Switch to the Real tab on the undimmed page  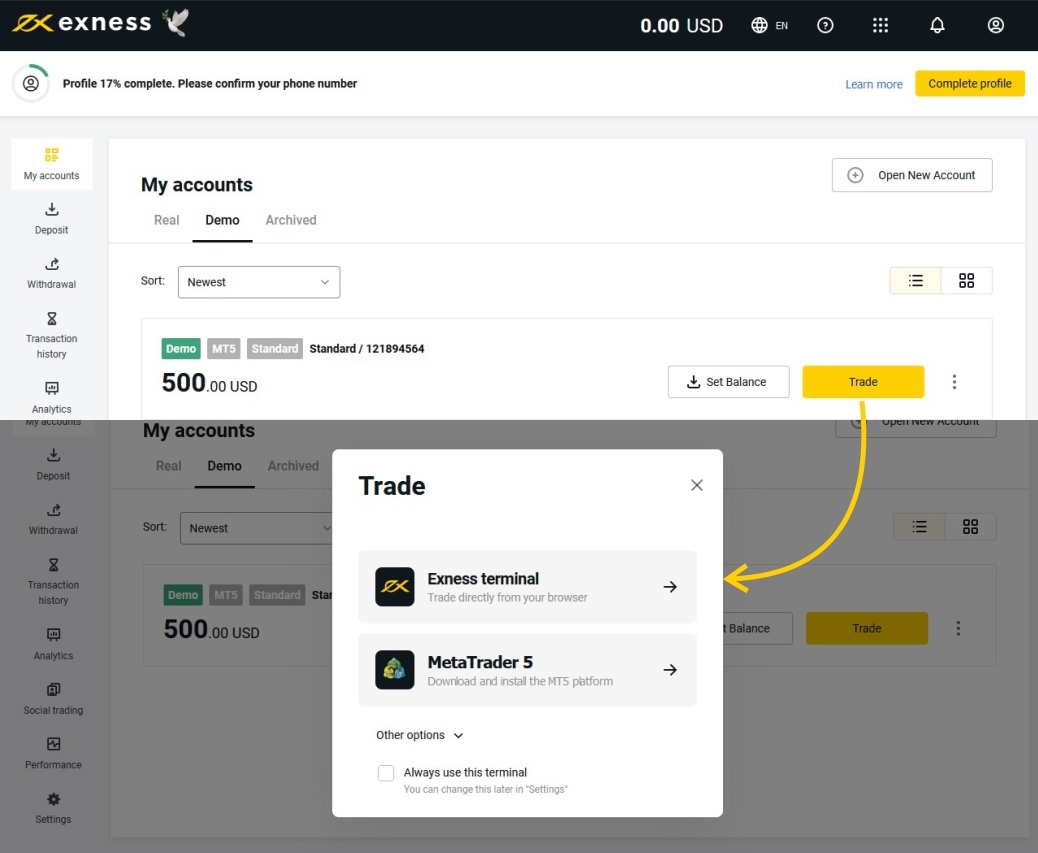(166, 220)
